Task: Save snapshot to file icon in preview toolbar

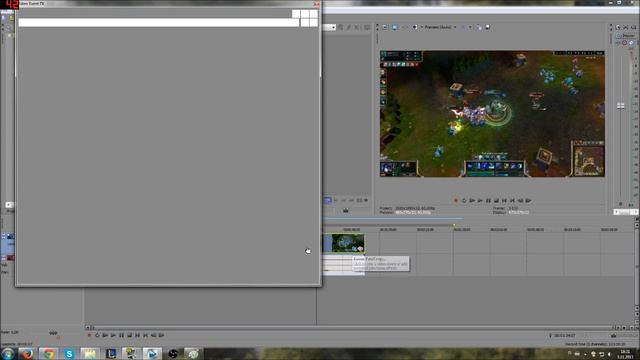Action: click(487, 27)
